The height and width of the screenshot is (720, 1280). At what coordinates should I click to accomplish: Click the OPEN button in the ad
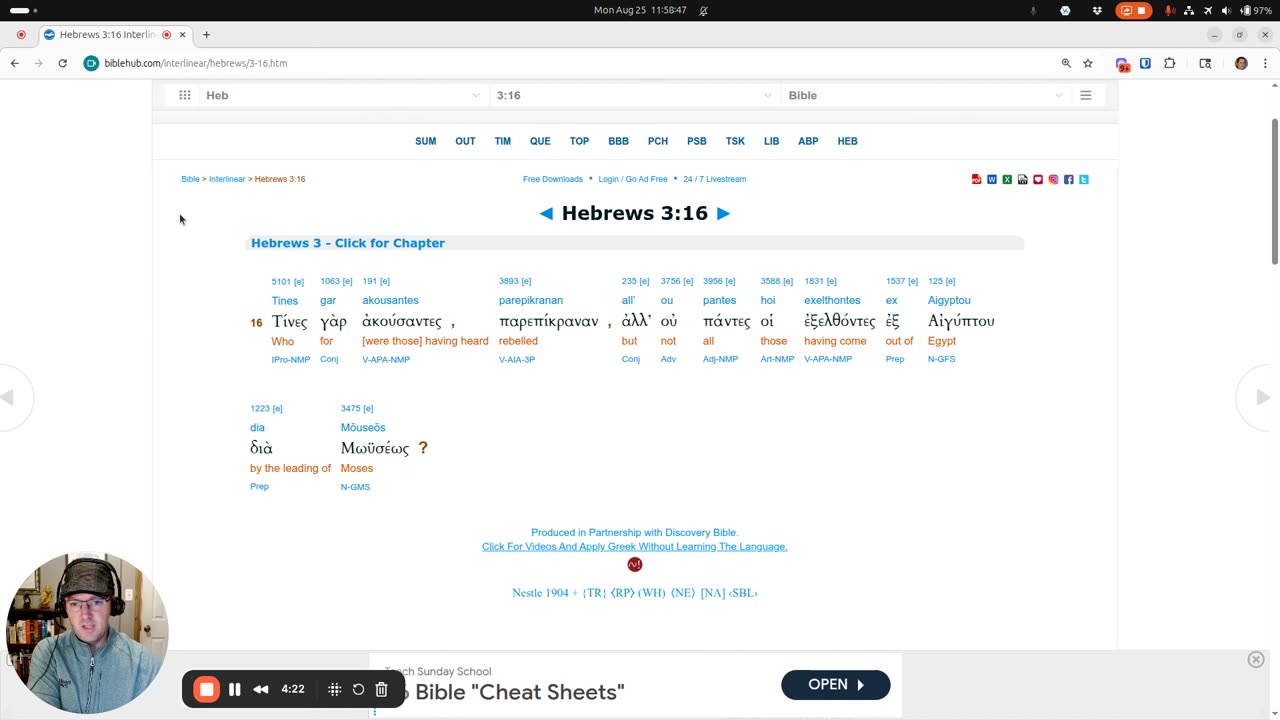(x=836, y=685)
